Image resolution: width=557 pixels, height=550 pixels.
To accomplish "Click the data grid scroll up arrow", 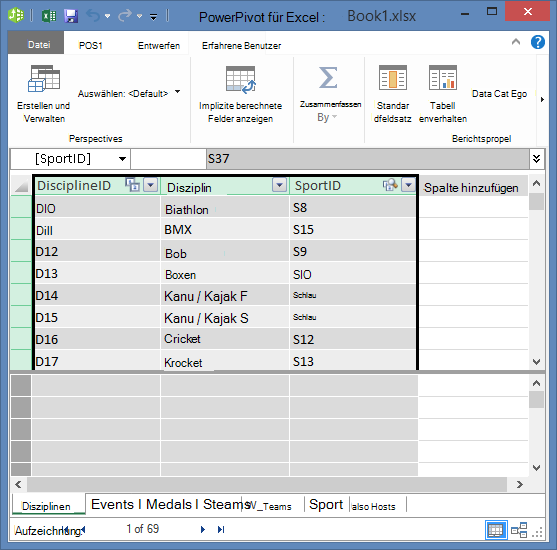I will click(536, 183).
